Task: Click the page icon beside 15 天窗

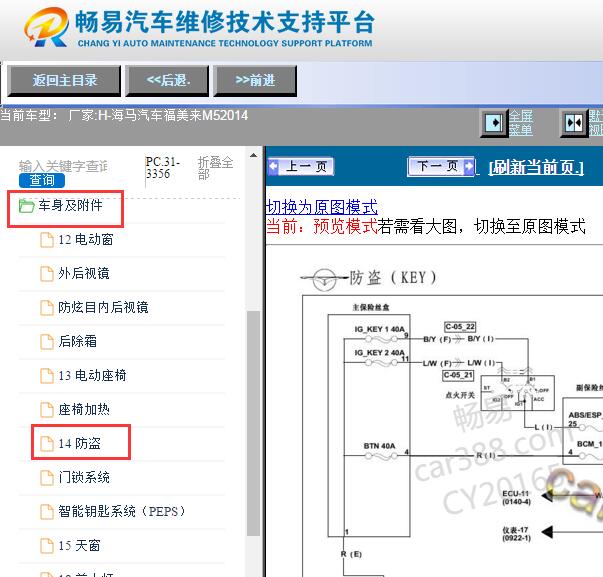Action: pos(47,545)
